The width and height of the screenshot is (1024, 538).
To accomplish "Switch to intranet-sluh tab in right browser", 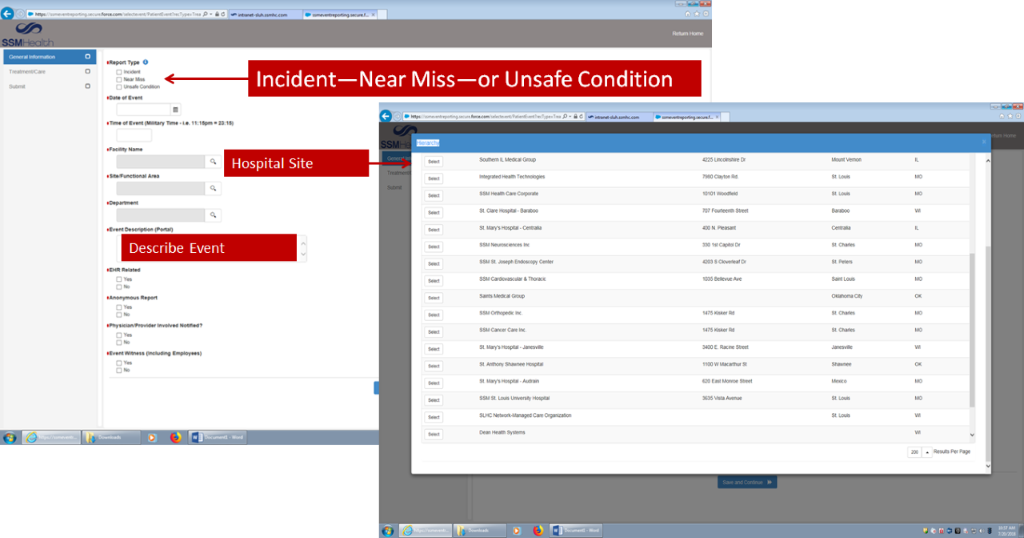I will point(618,117).
